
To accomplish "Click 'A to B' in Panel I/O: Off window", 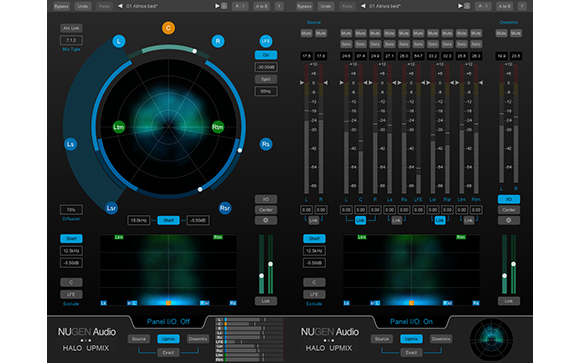I will 262,6.
